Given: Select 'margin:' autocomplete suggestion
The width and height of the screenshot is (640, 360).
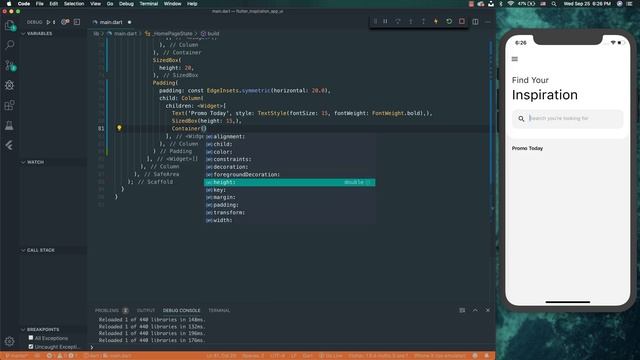Looking at the screenshot, I should tap(289, 197).
